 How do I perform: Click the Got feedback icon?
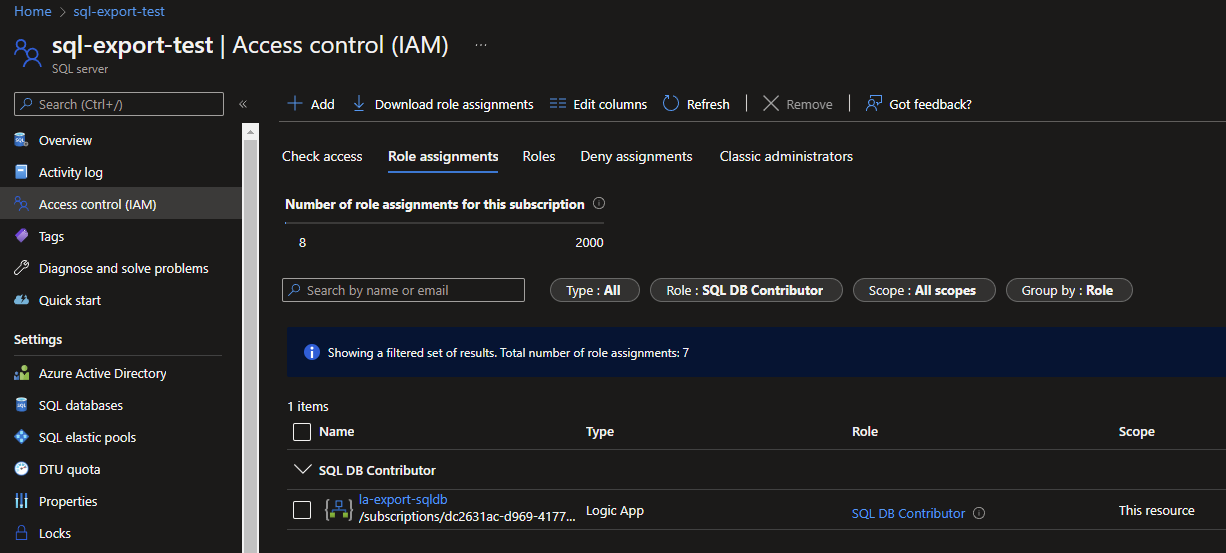874,103
